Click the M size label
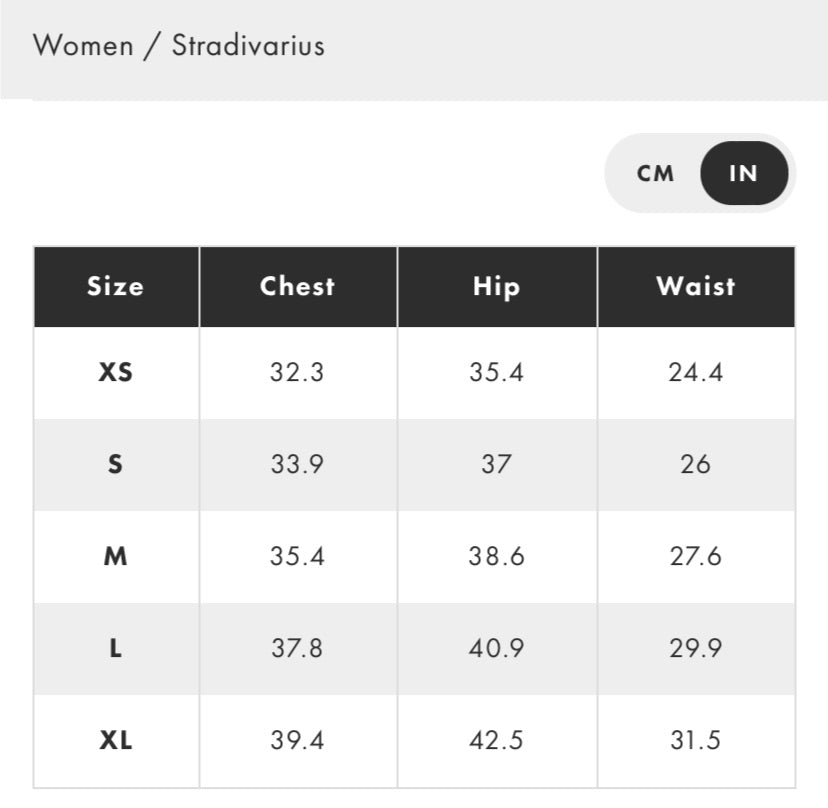This screenshot has width=828, height=808. [116, 556]
